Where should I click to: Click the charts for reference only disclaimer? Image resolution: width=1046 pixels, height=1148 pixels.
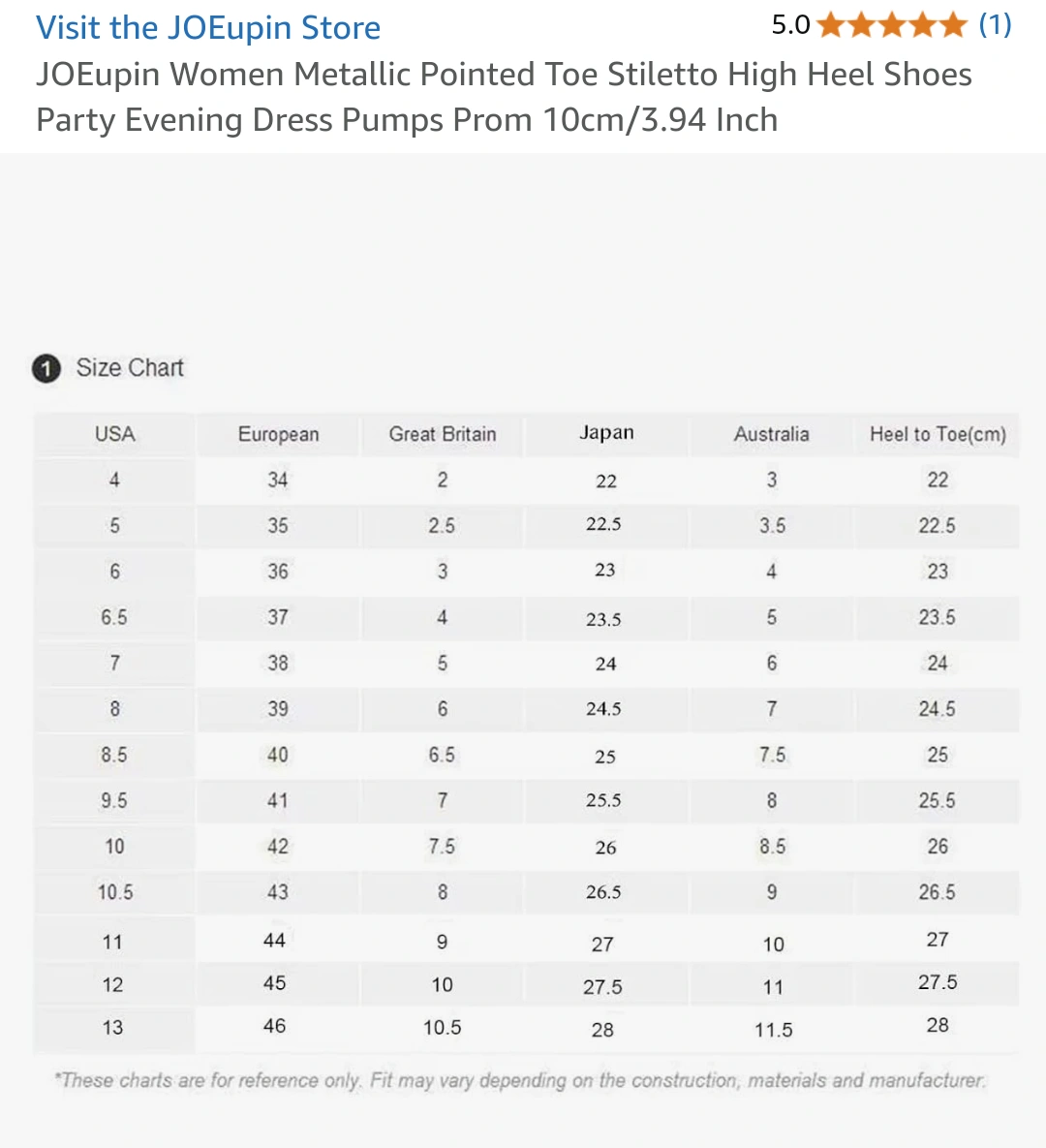(x=520, y=1080)
